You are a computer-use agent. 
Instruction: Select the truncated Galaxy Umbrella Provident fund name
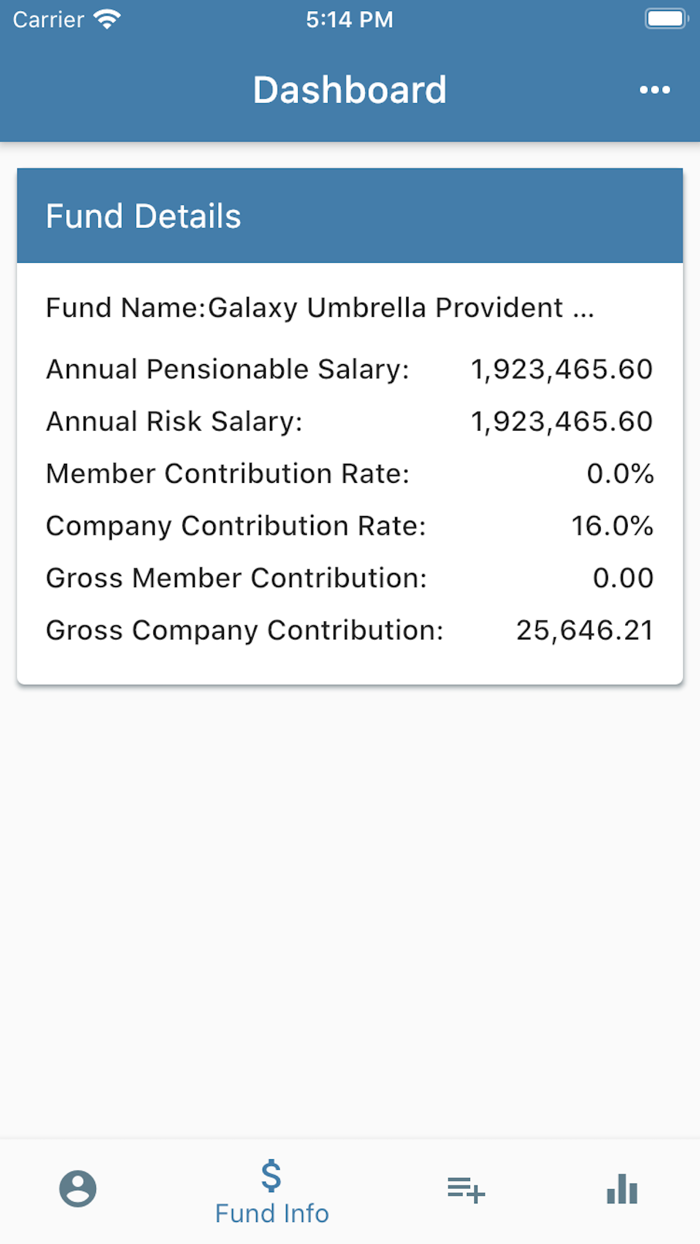[400, 308]
